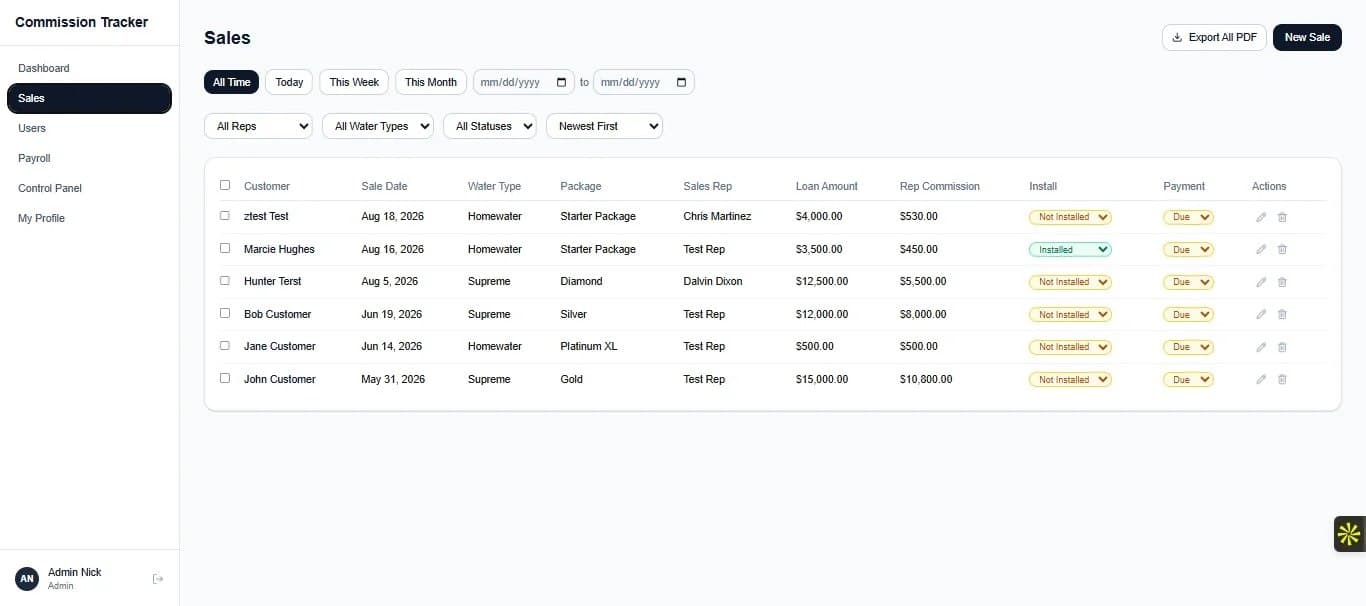Change install status for Hunter Terst
Screen dimensions: 1366x606
1070,282
